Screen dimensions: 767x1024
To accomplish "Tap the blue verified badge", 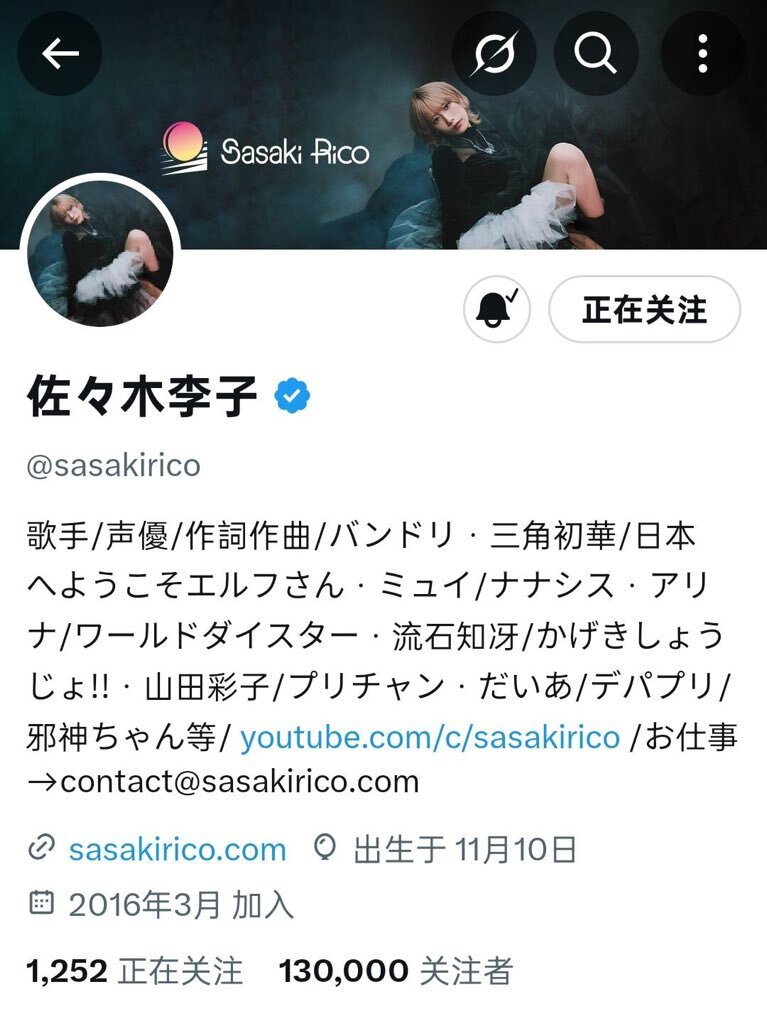I will coord(293,396).
